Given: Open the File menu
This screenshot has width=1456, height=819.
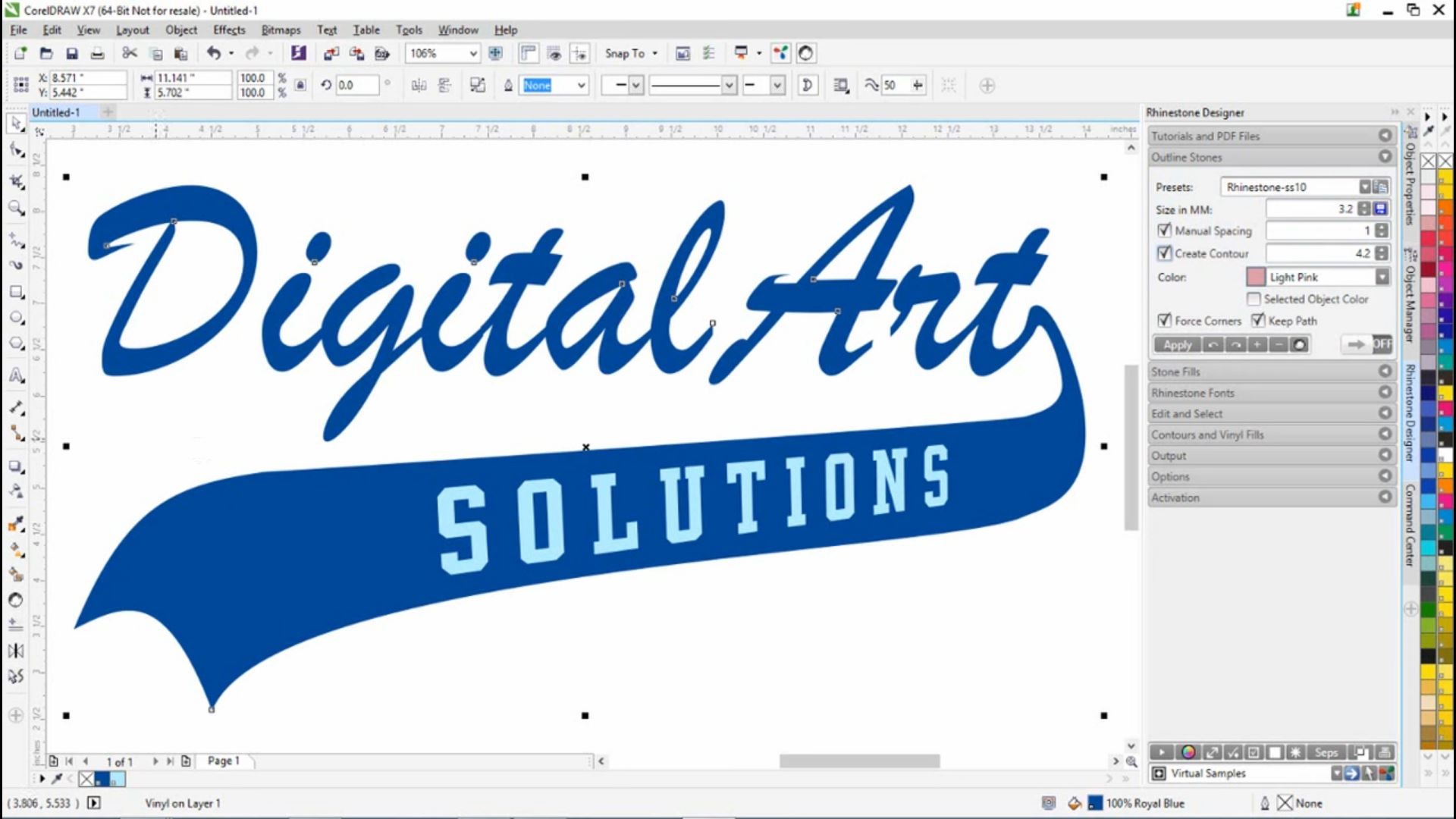Looking at the screenshot, I should tap(18, 30).
